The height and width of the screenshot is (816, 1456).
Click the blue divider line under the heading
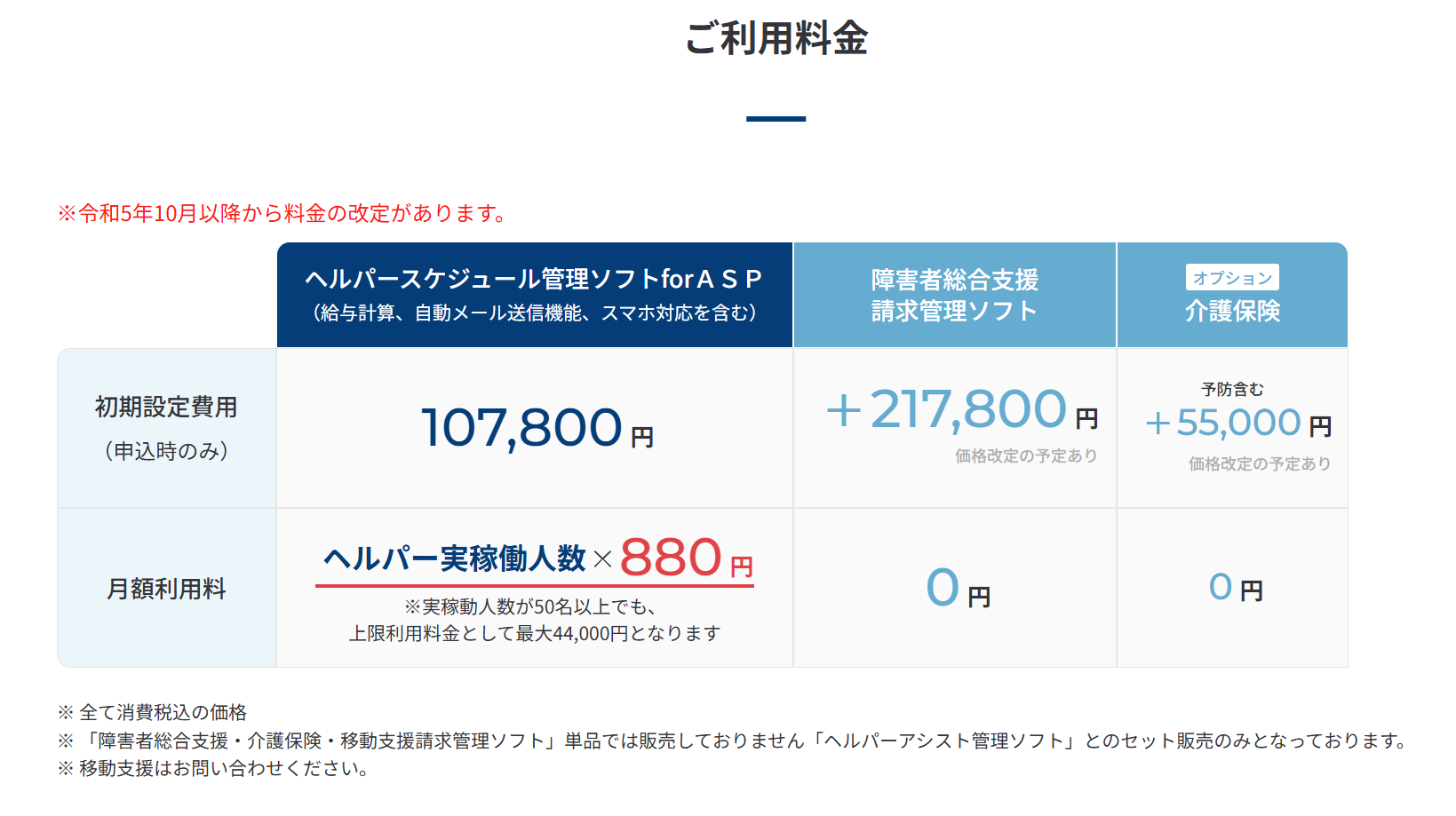(x=776, y=119)
